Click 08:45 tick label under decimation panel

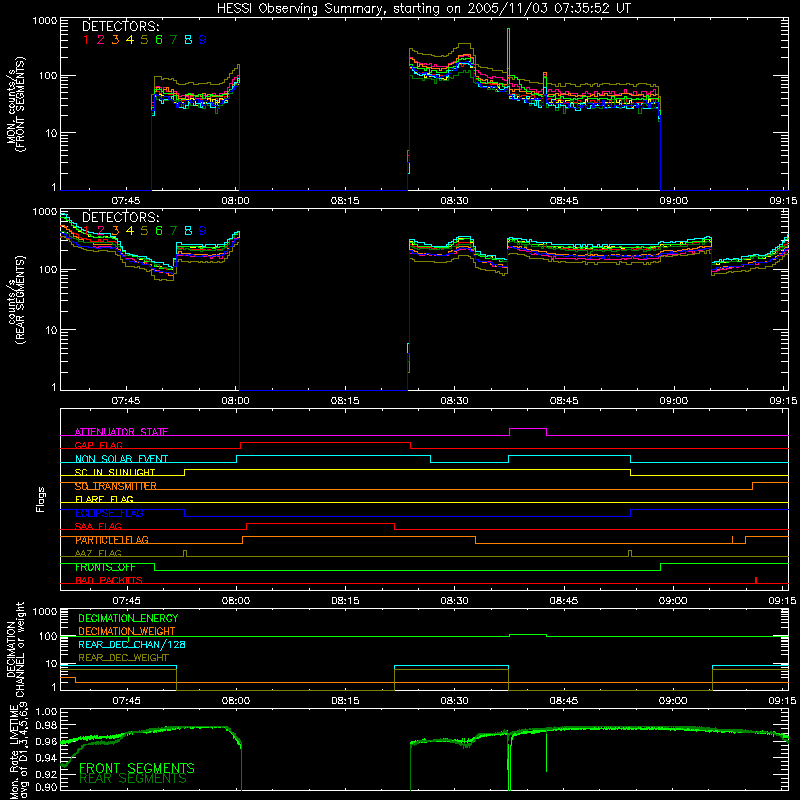pos(564,701)
